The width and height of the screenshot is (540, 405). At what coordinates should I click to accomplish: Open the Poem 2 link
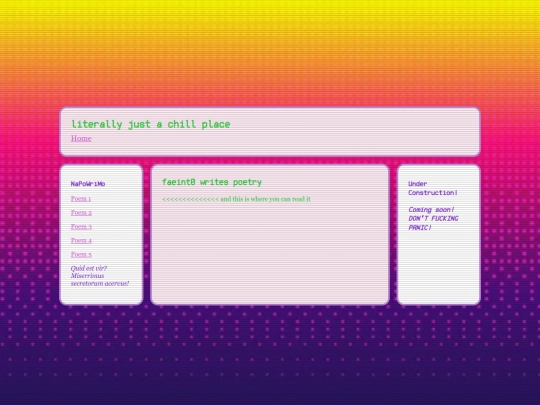click(81, 213)
